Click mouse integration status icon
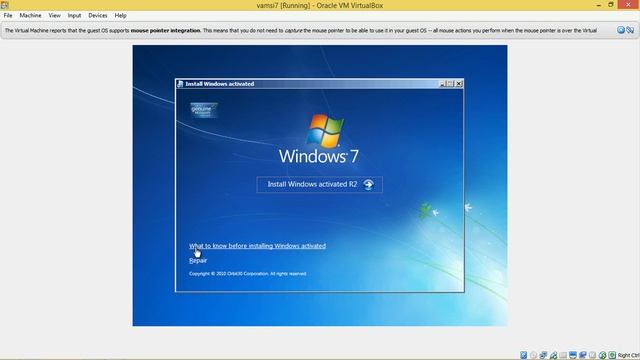 tap(602, 355)
